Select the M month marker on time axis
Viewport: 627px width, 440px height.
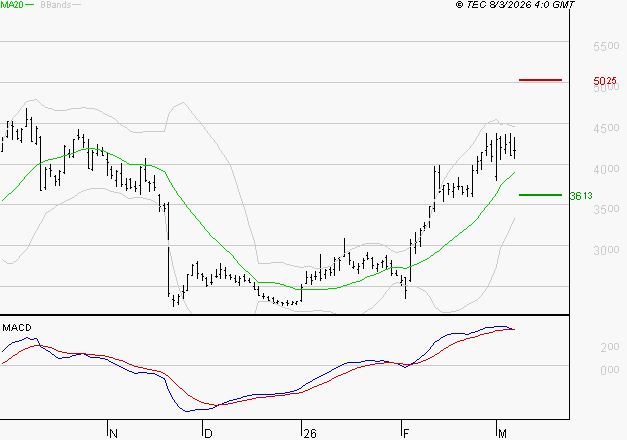coord(503,432)
